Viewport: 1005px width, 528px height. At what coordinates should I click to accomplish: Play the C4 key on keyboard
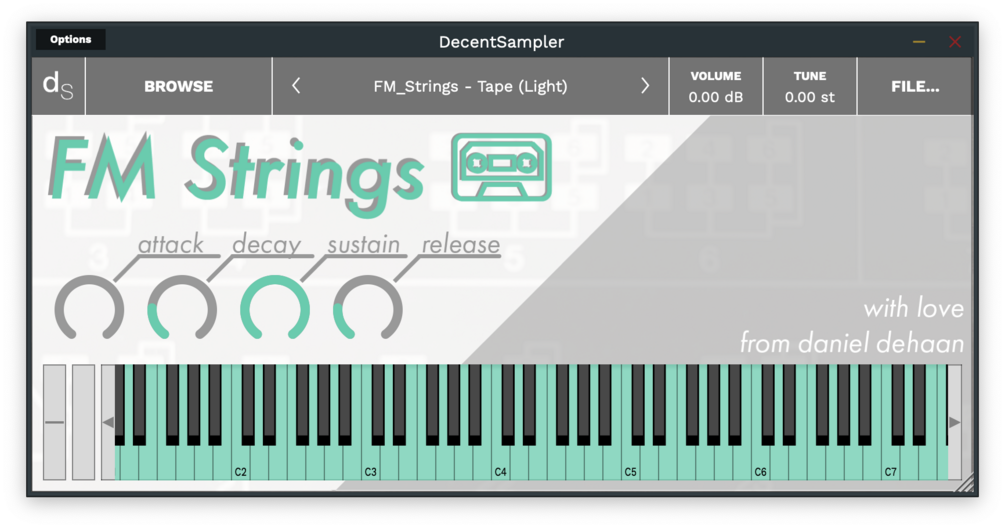pos(501,463)
